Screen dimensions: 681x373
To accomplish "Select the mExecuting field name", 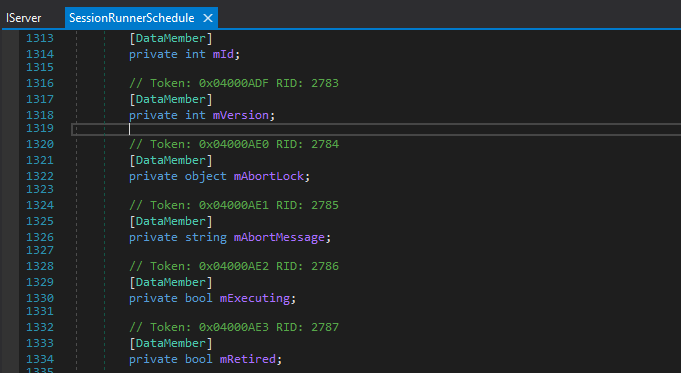I will click(x=255, y=298).
